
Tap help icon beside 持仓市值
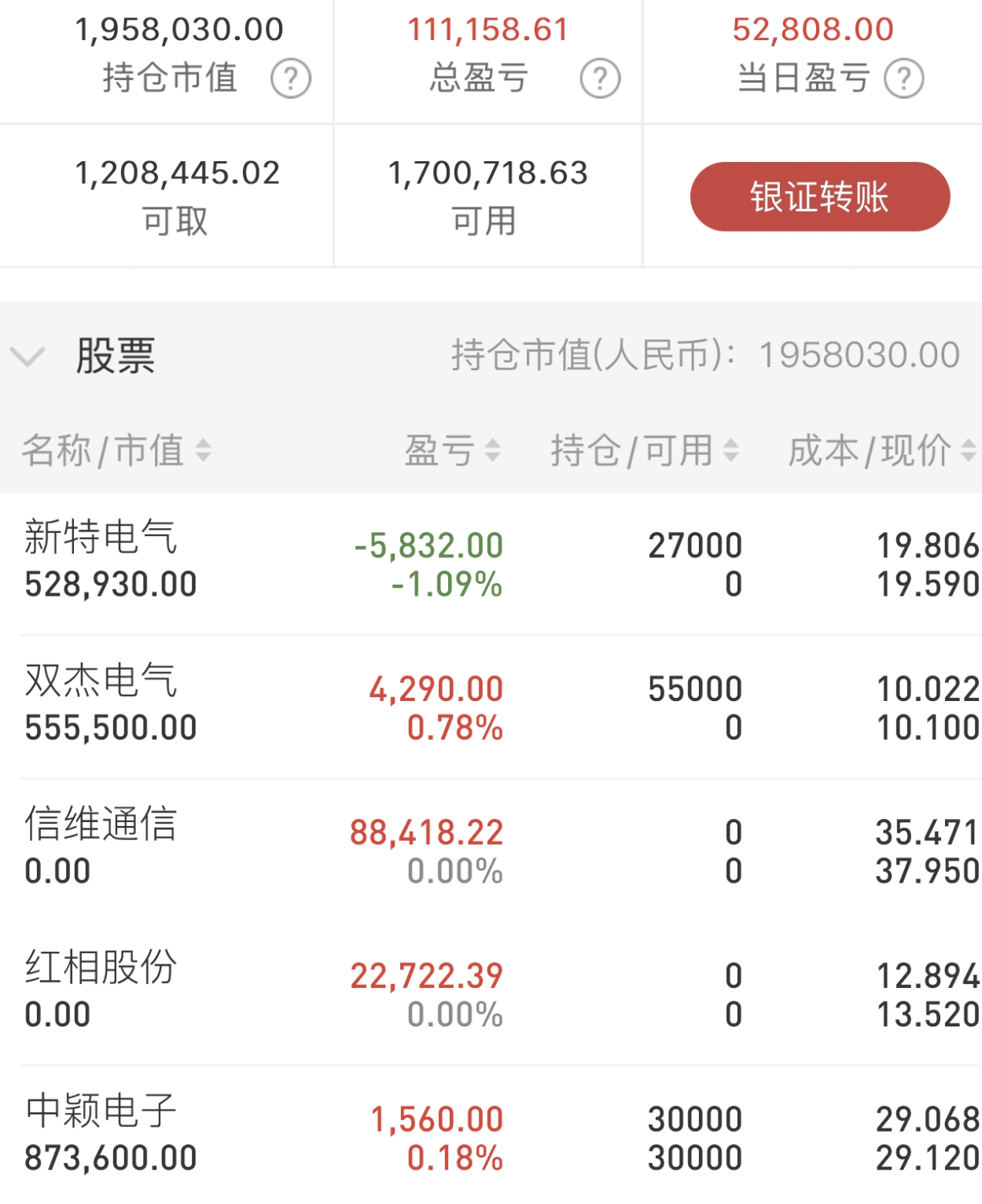click(291, 79)
